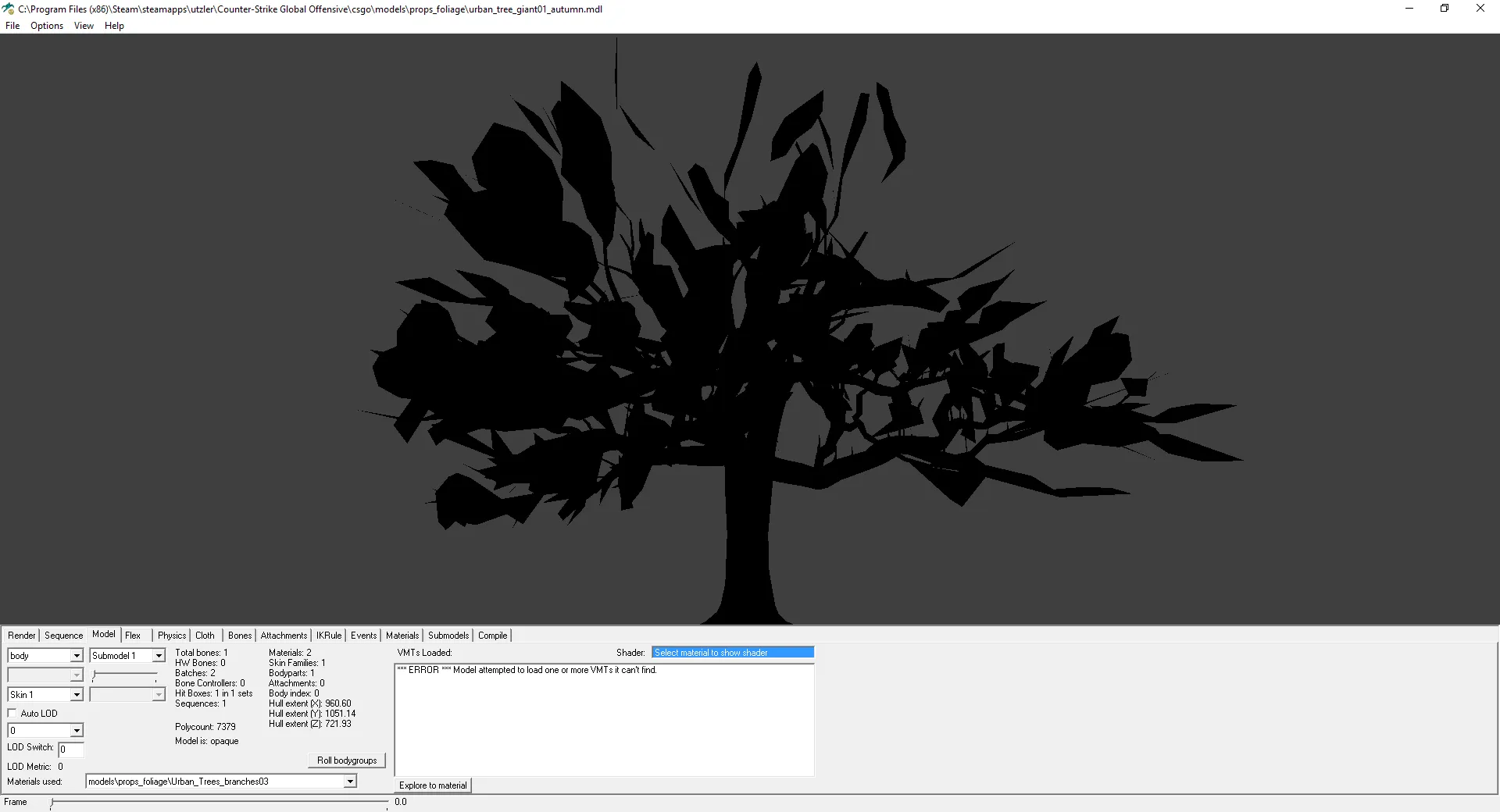Click the LOD Switch input field
The image size is (1500, 812).
(71, 750)
